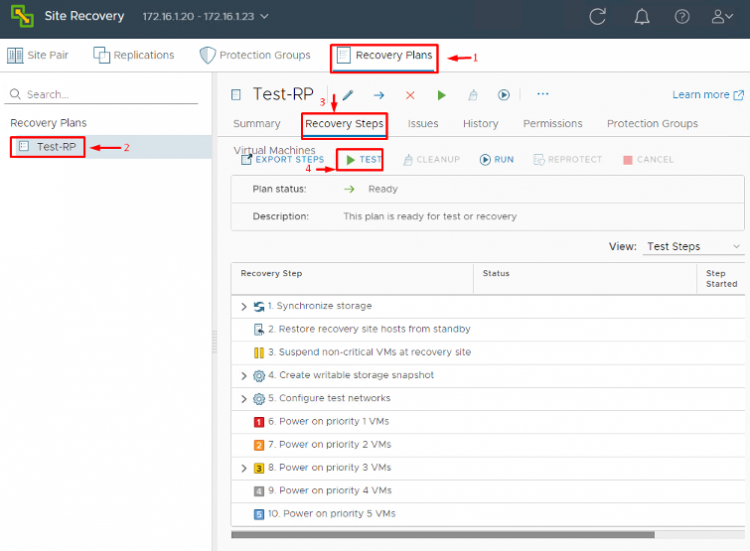Screen dimensions: 750x551
Task: Click the blue arrow move icon in the header
Action: point(379,95)
